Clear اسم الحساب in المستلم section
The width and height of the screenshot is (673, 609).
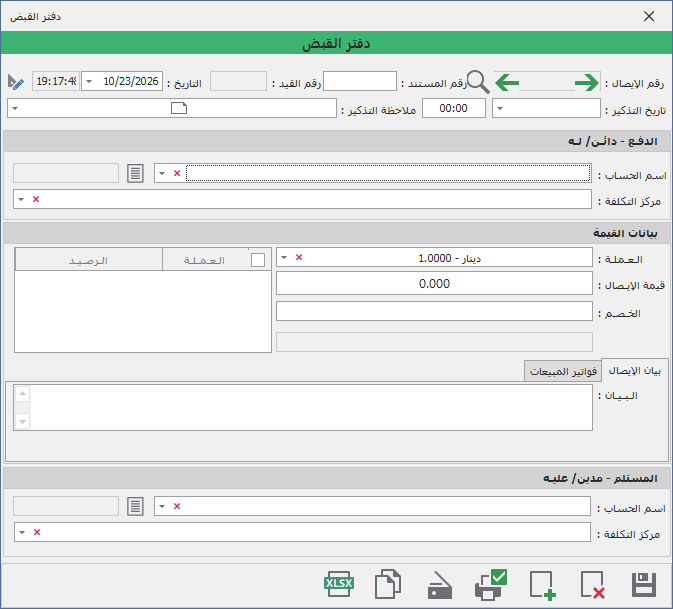(177, 506)
